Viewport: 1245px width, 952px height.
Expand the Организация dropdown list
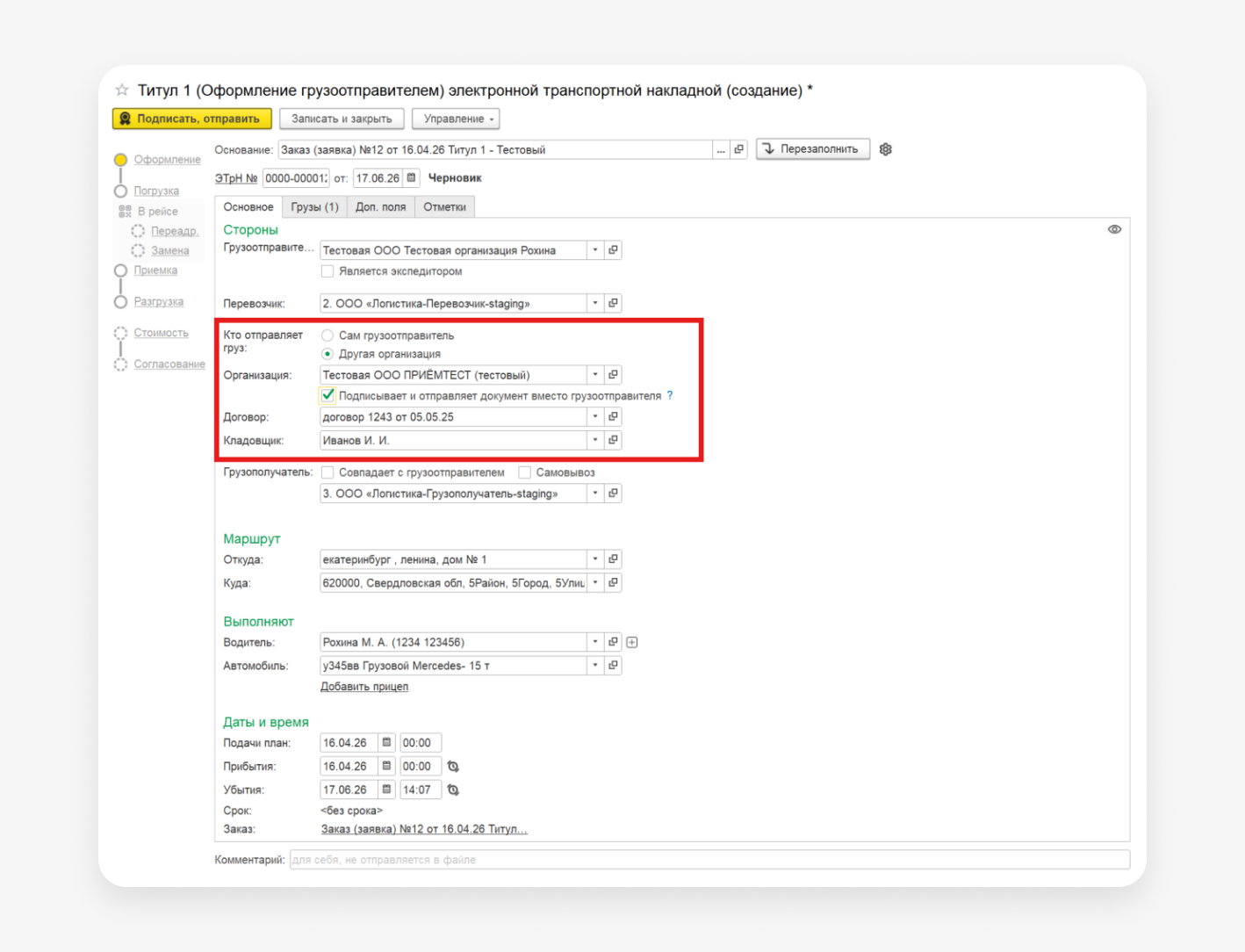pyautogui.click(x=595, y=375)
